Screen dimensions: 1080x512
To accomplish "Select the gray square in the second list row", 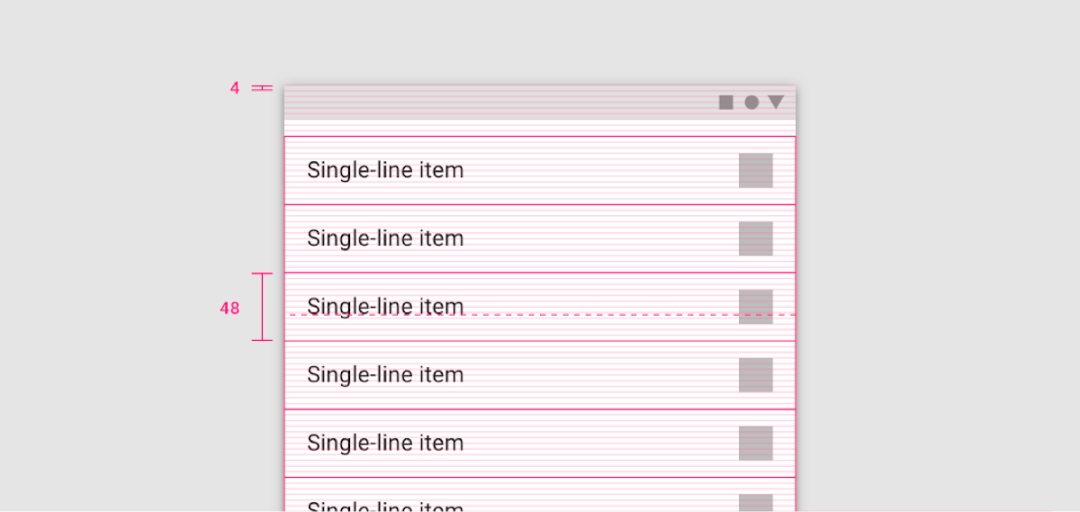I will click(x=756, y=238).
